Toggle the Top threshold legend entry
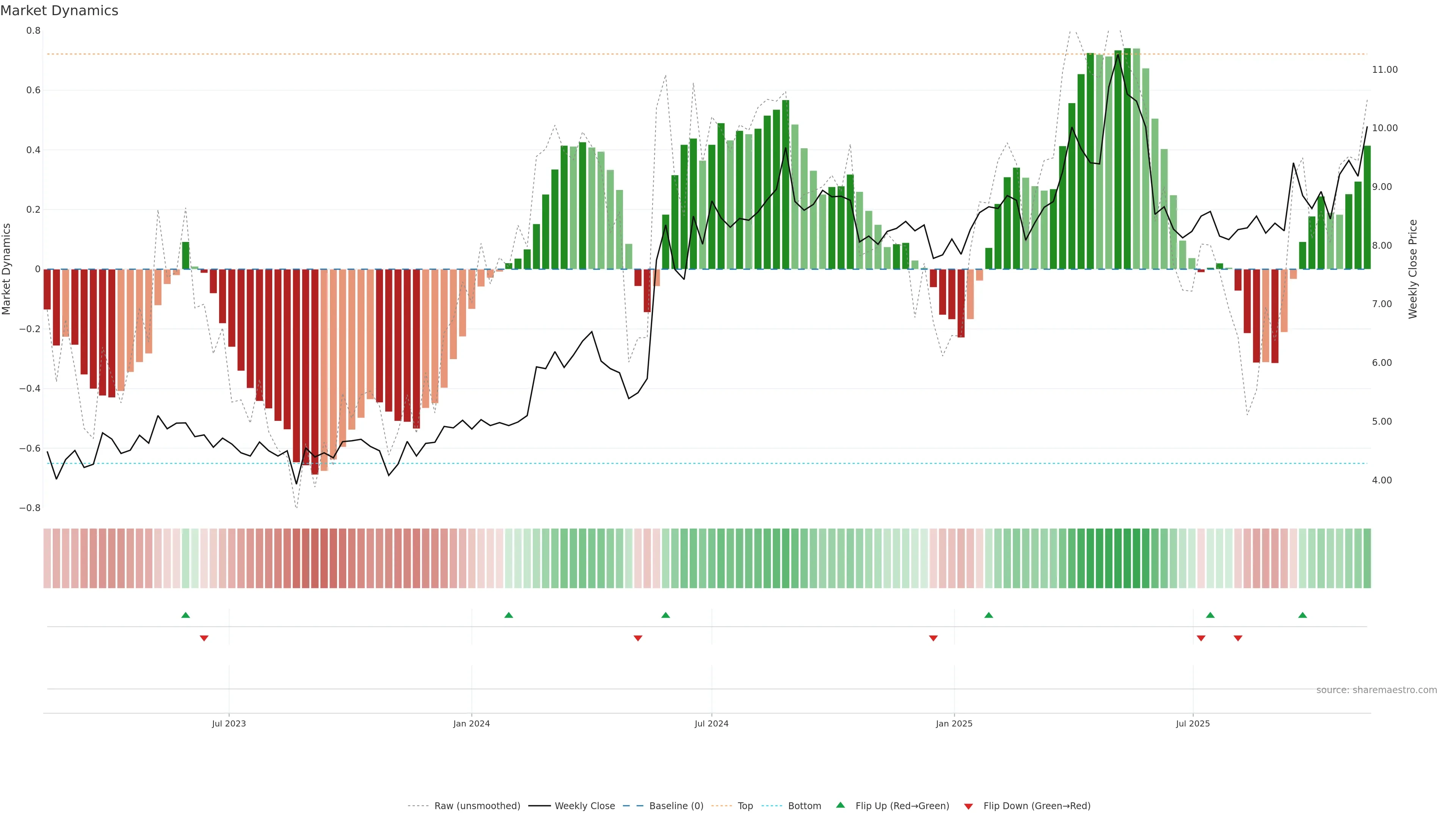This screenshot has width=1456, height=819. coord(745,806)
